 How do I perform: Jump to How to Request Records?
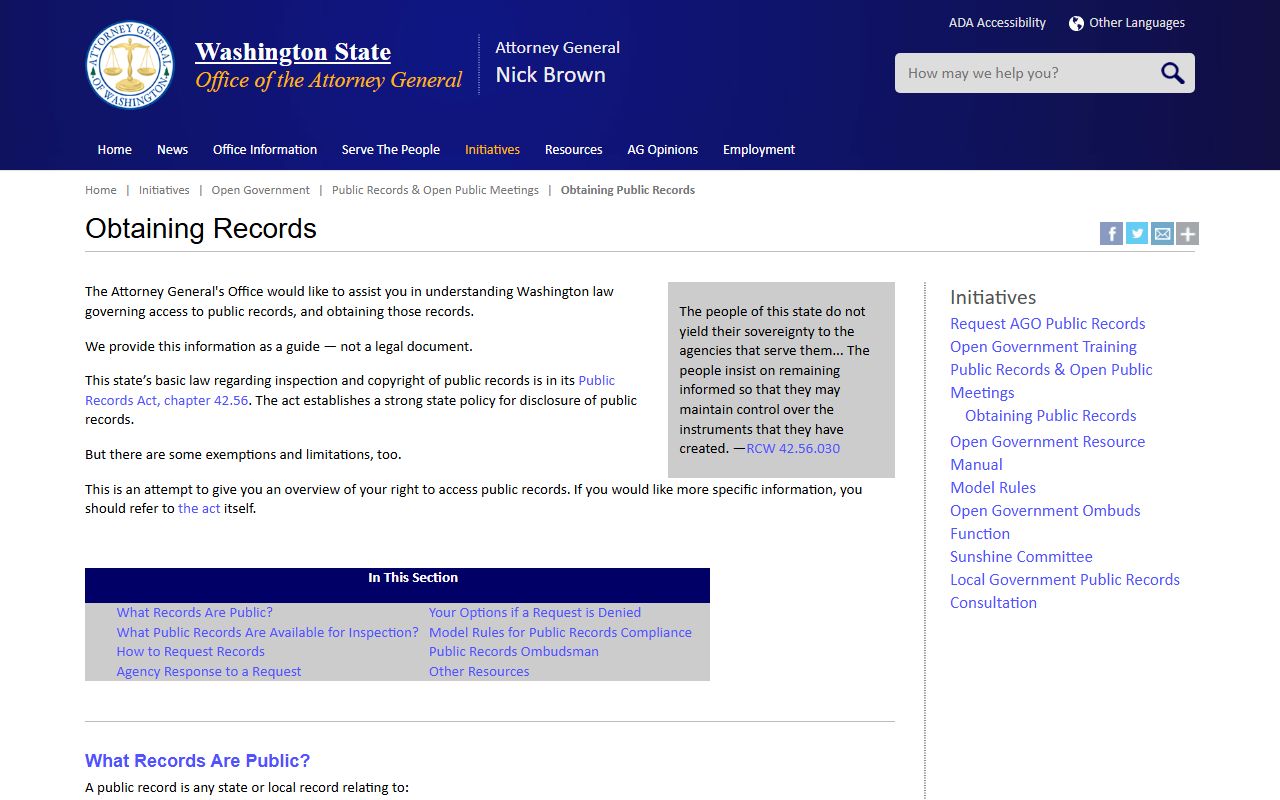pos(191,651)
